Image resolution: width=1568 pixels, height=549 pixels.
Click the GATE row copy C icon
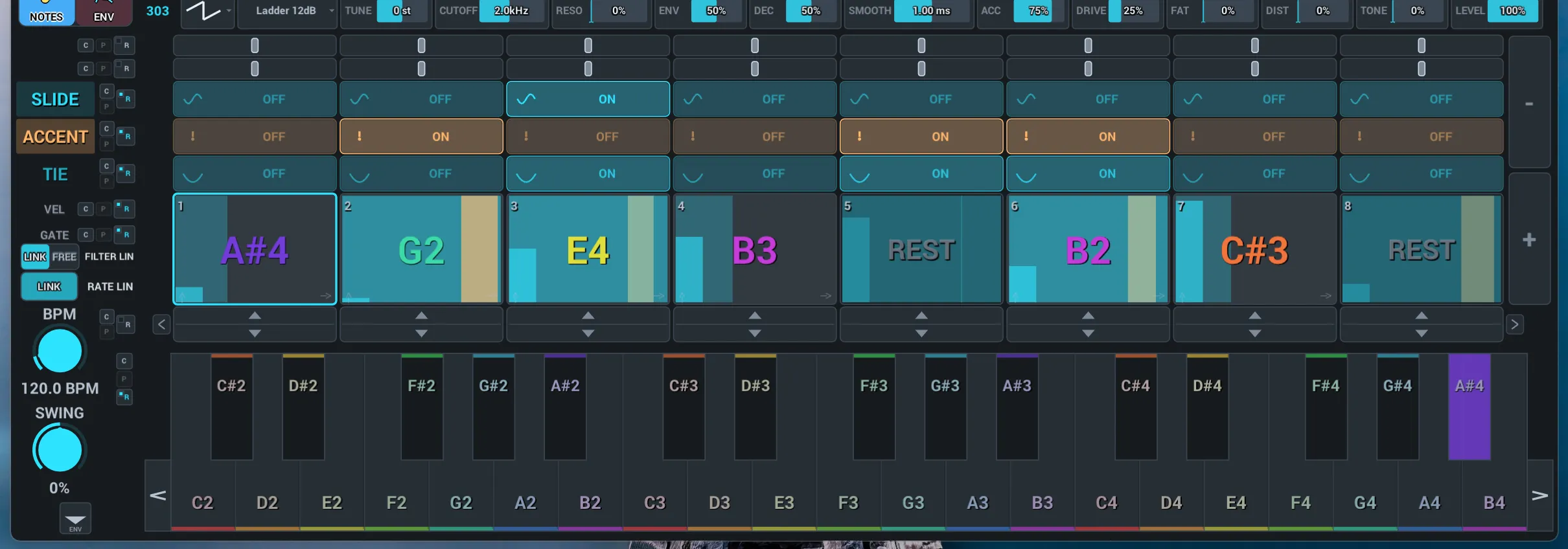coord(86,234)
